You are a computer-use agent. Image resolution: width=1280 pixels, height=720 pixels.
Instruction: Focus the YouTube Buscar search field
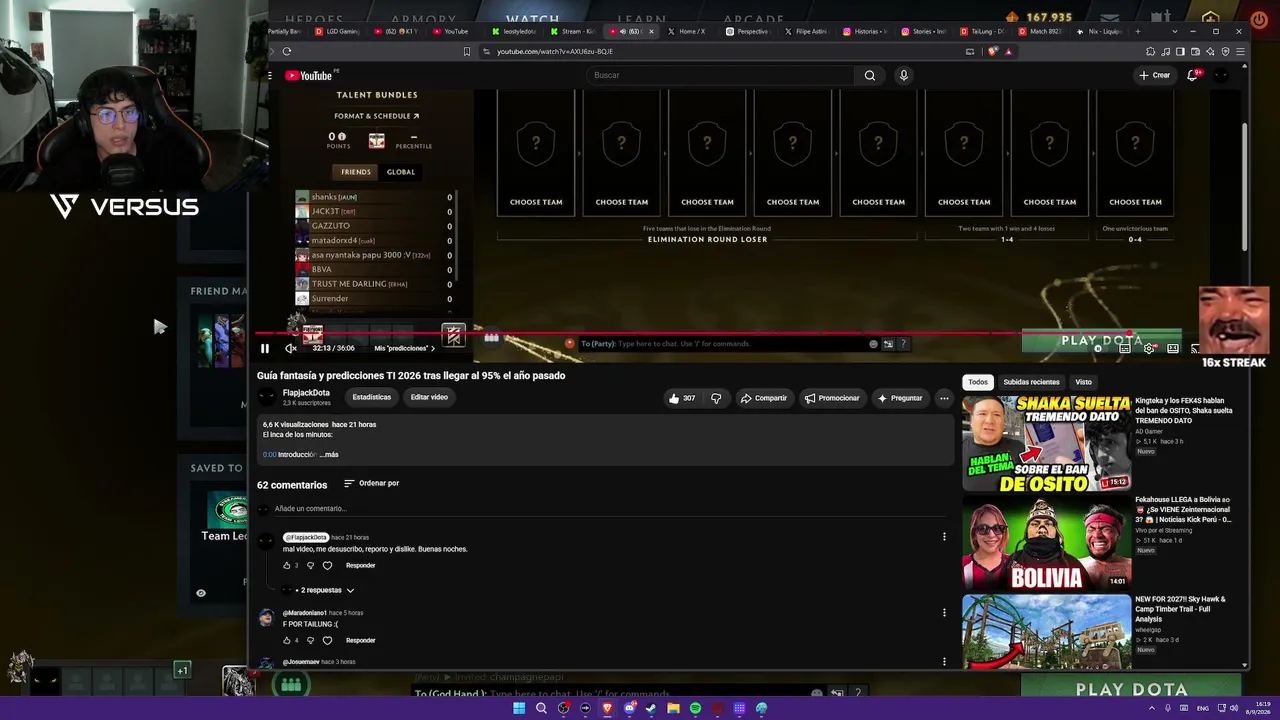click(x=720, y=75)
